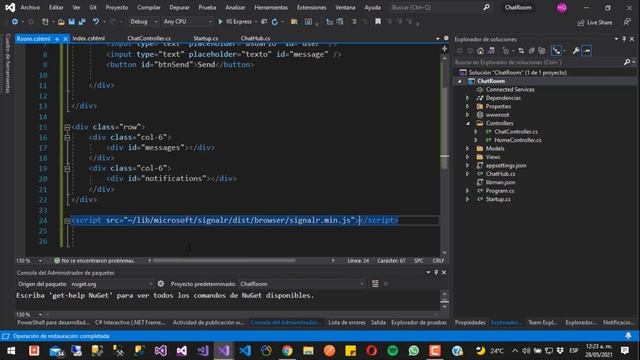The height and width of the screenshot is (360, 640).
Task: Clear the package manager console
Action: point(375,284)
